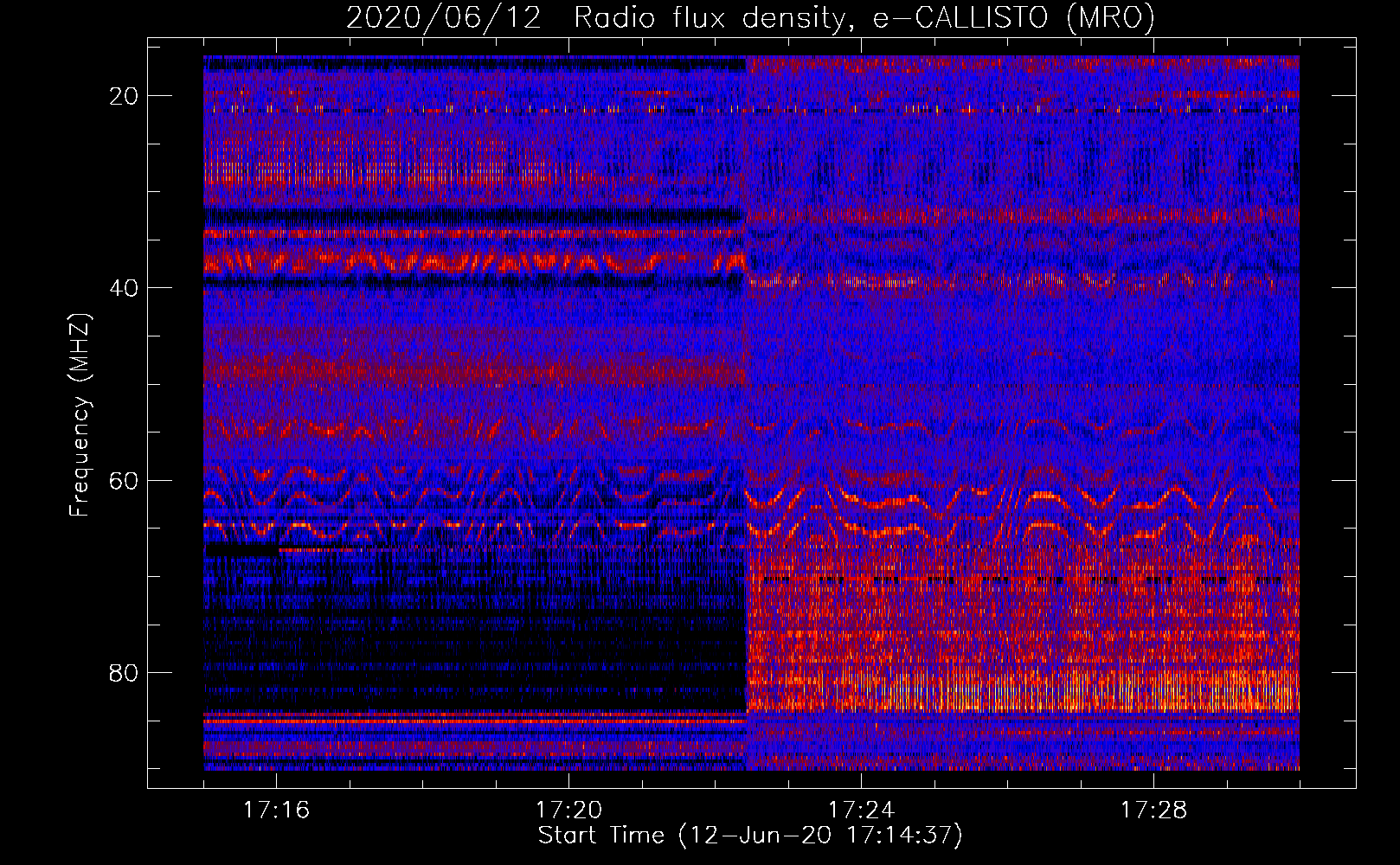Click the 40 MHz frequency tick label

pos(124,288)
